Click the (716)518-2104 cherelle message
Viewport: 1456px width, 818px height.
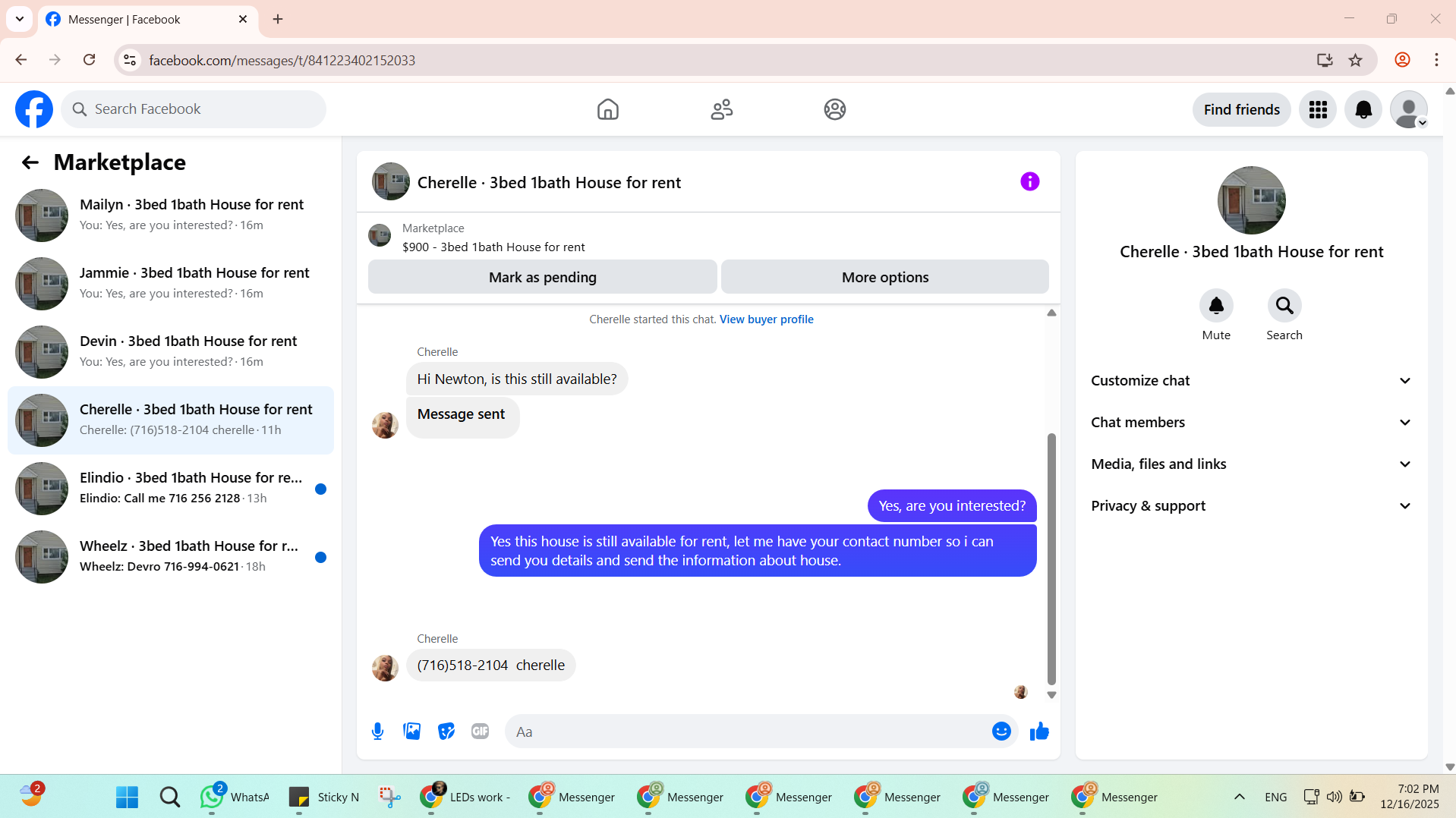(x=490, y=665)
